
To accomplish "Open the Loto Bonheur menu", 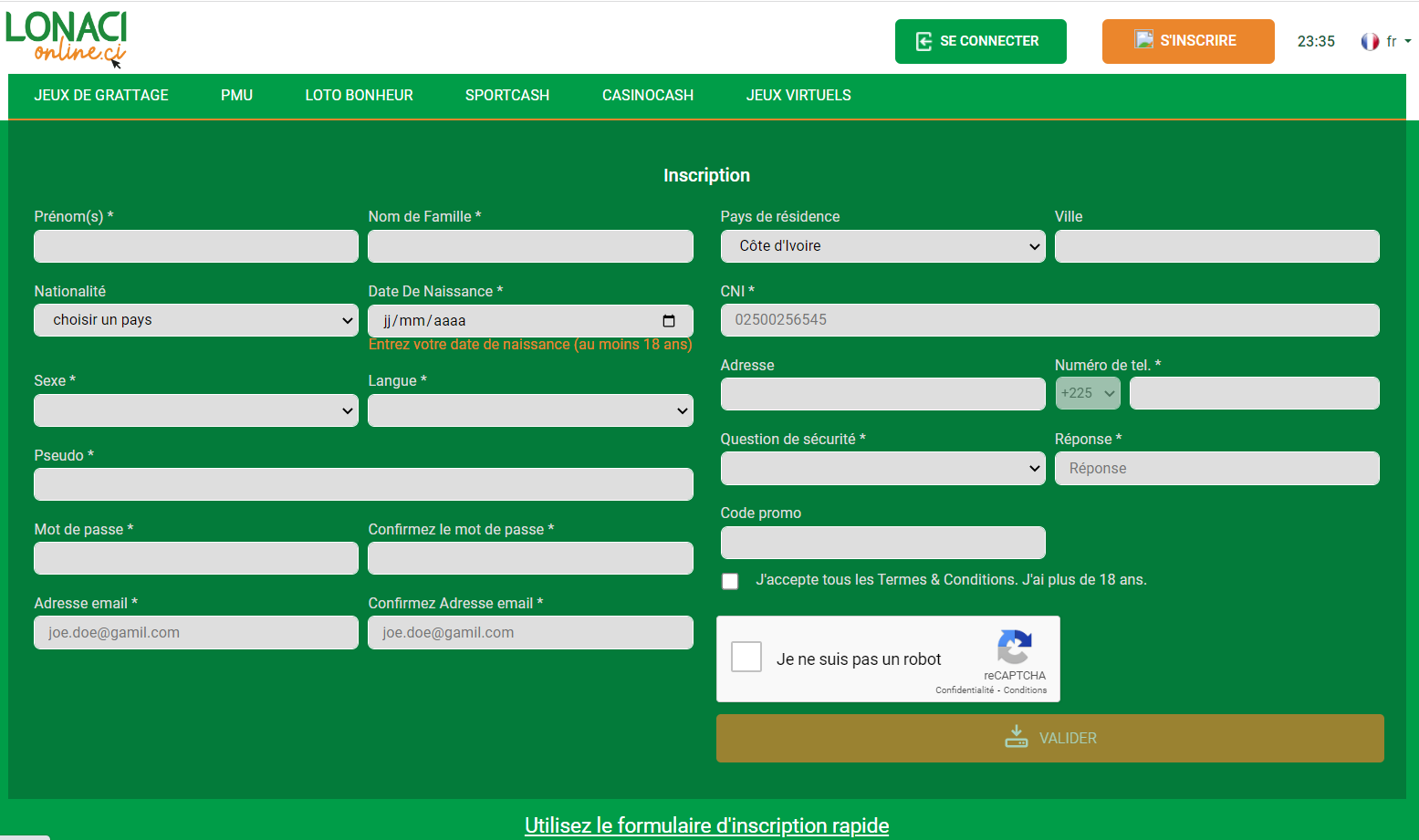I will [x=359, y=95].
